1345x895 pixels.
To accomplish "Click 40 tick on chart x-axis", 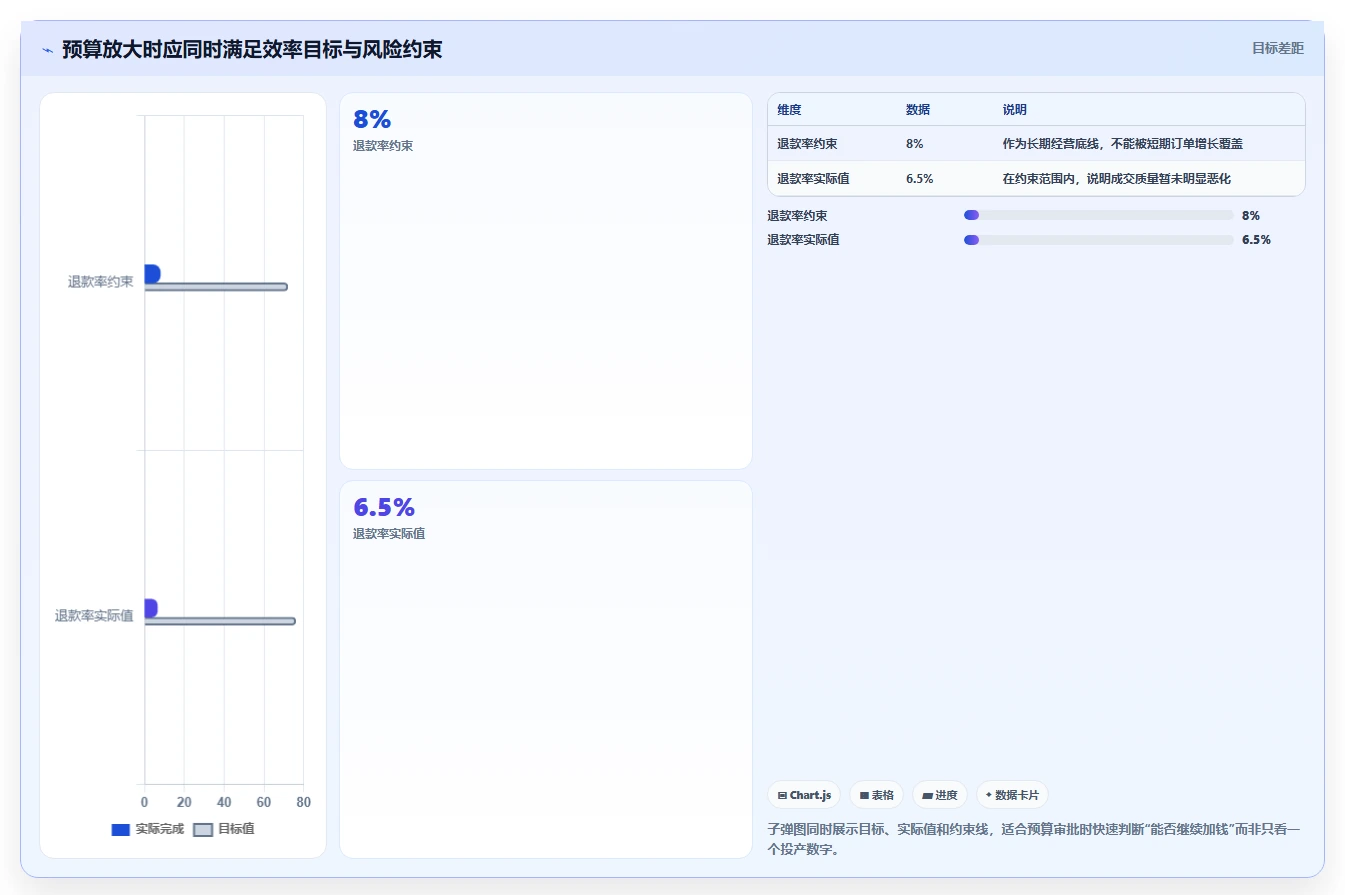I will [x=224, y=802].
